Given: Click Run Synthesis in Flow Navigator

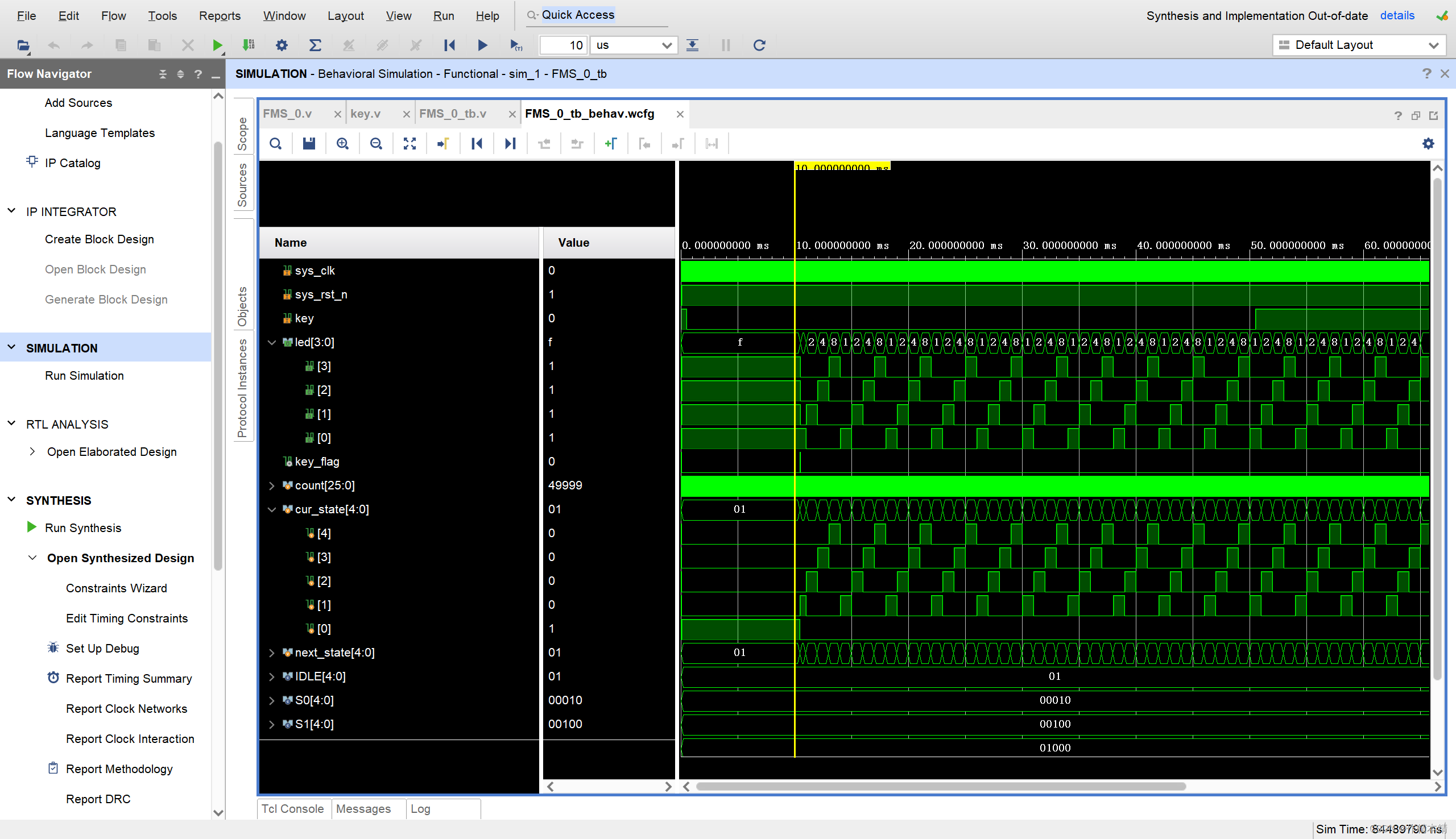Looking at the screenshot, I should (x=83, y=528).
